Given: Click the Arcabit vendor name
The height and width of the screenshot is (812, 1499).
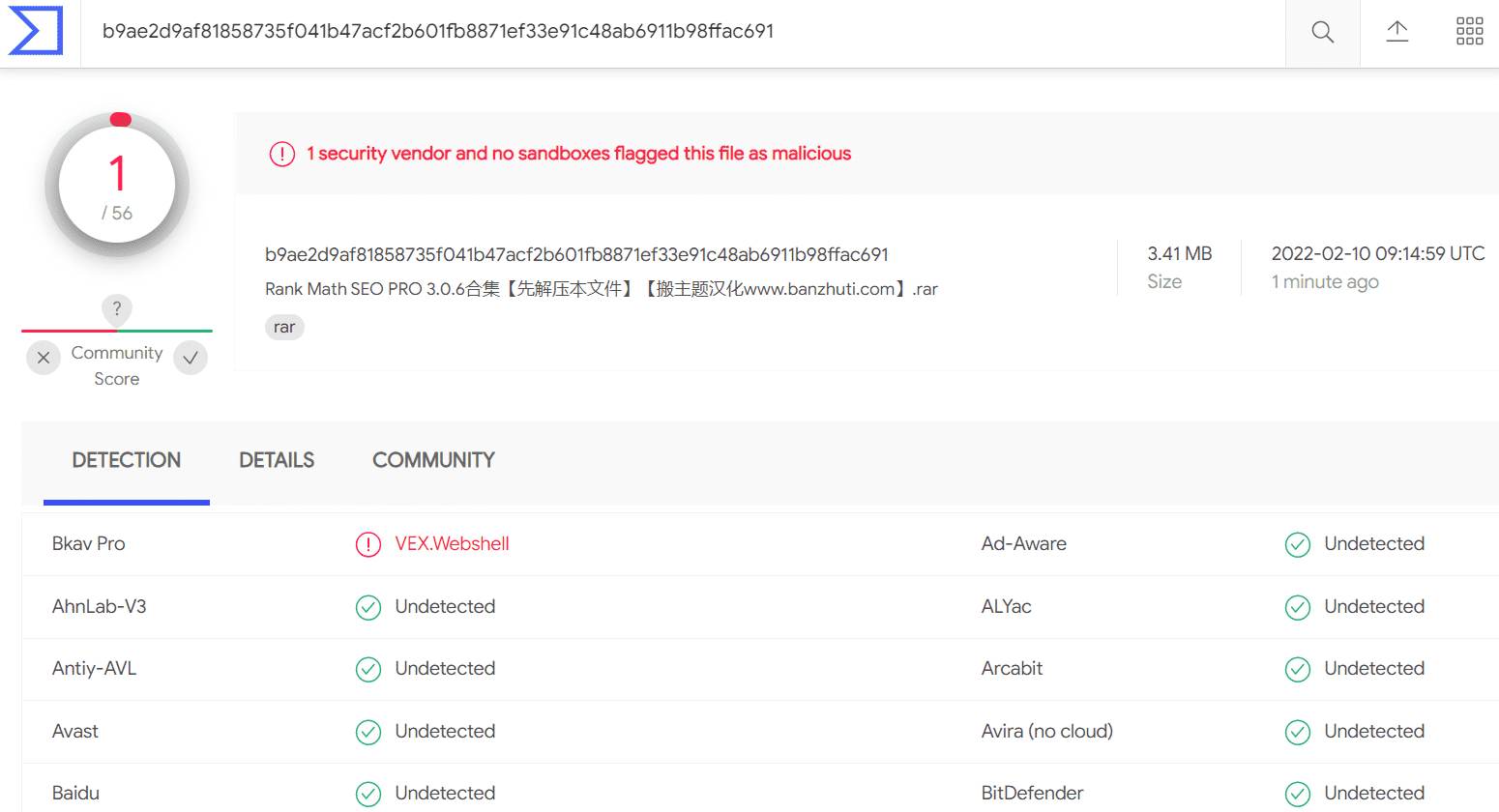Looking at the screenshot, I should click(1013, 668).
